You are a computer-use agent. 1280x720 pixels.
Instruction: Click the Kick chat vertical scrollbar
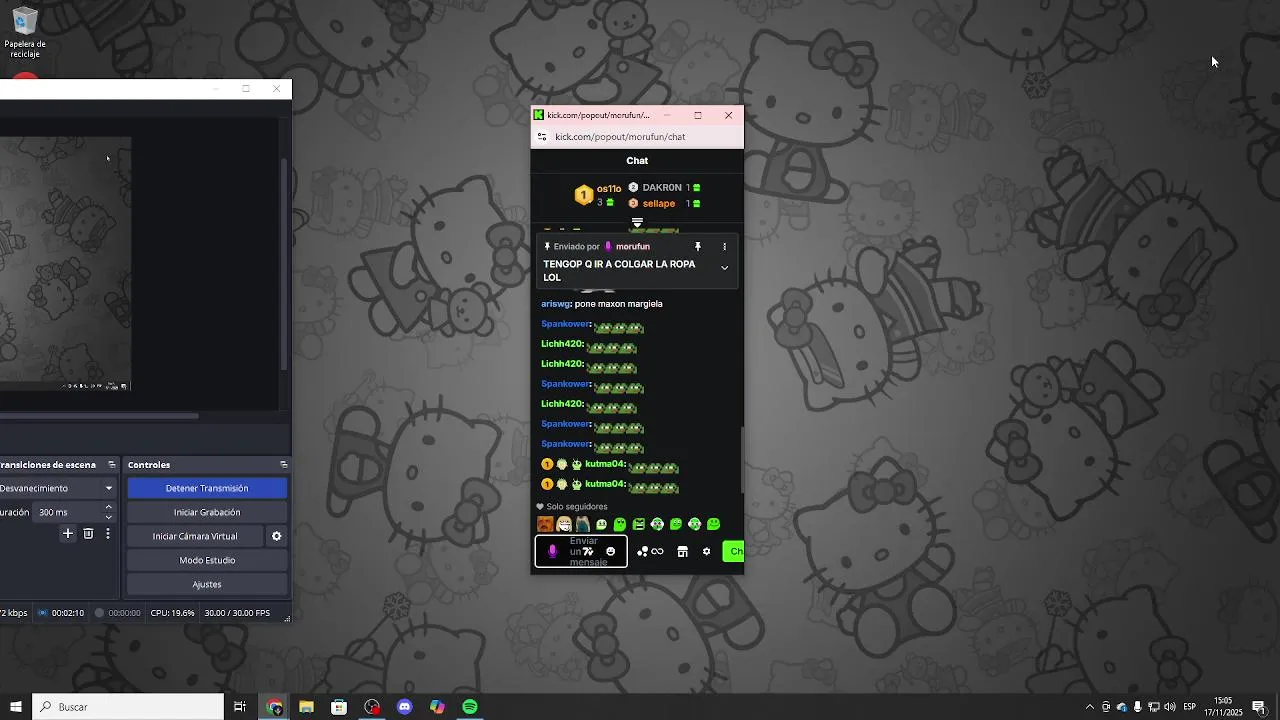(741, 460)
